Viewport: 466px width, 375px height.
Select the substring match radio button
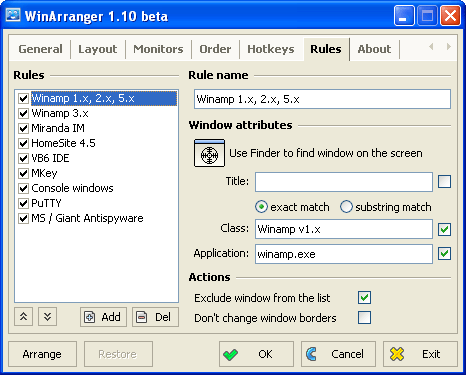tap(346, 207)
